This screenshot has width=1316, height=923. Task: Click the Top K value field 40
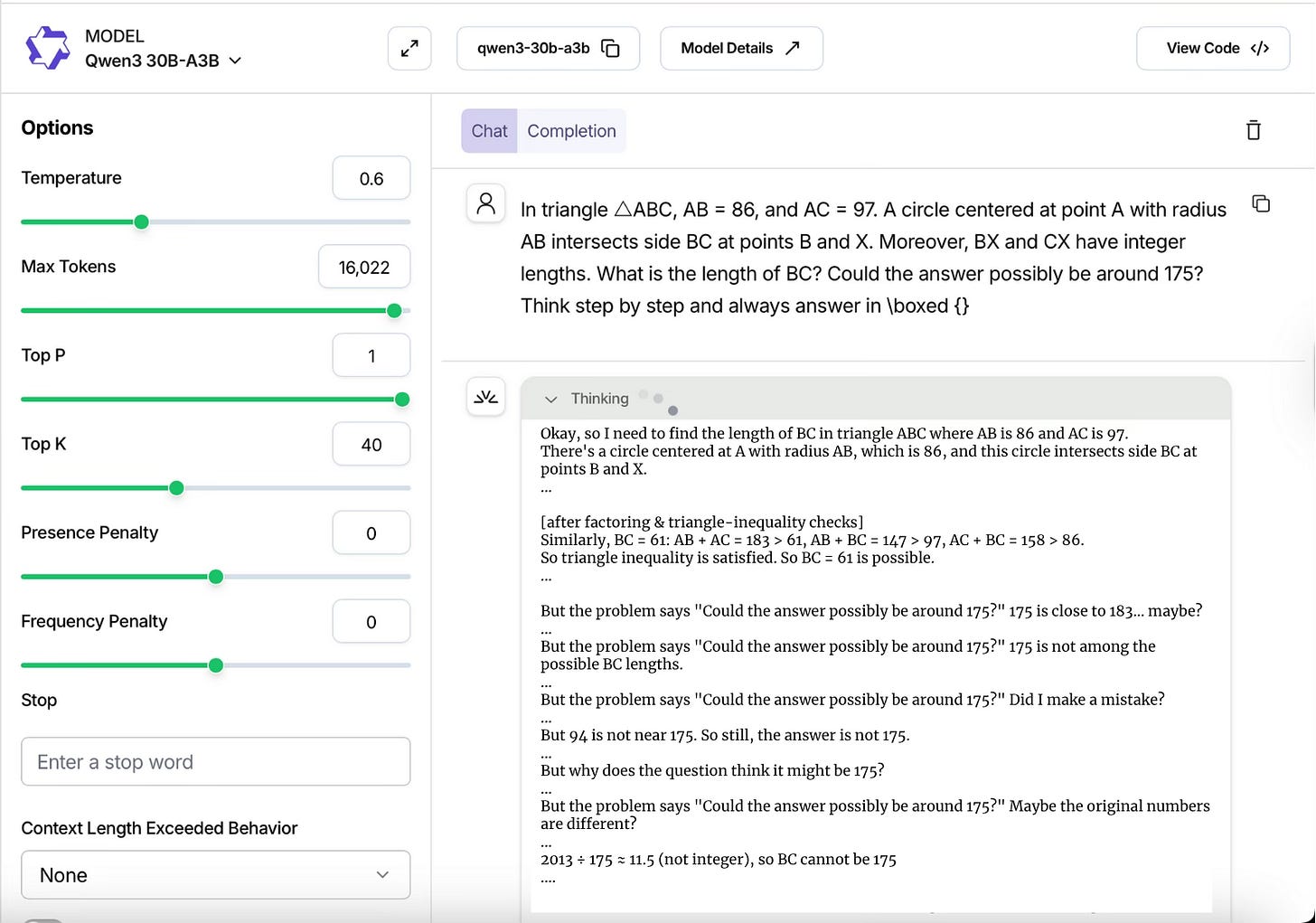tap(371, 444)
